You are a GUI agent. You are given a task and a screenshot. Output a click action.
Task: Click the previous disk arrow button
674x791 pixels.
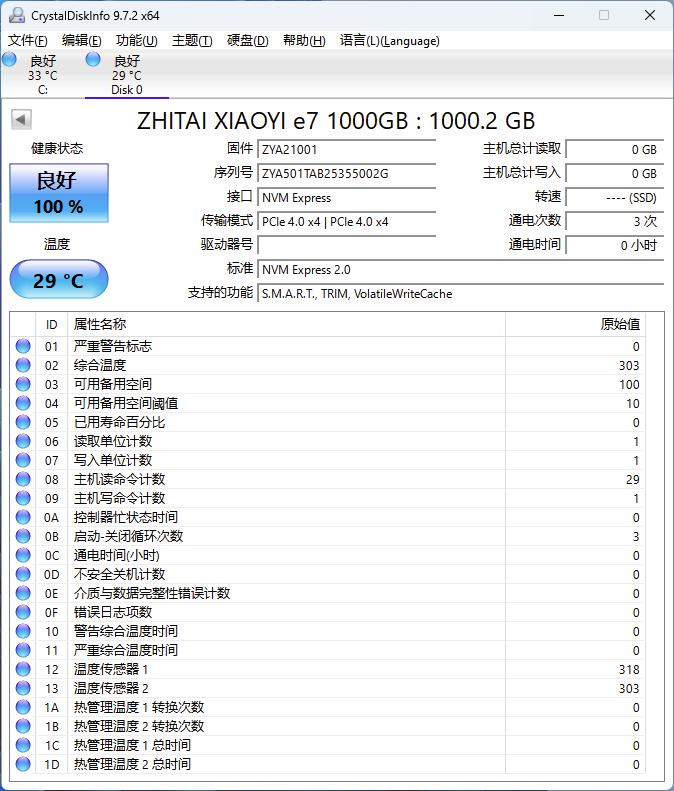[x=21, y=120]
